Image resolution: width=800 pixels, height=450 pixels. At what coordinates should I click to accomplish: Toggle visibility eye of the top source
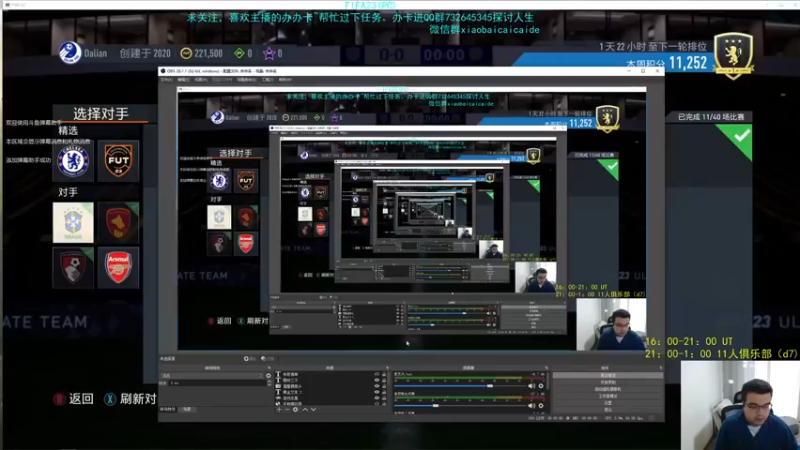(377, 374)
